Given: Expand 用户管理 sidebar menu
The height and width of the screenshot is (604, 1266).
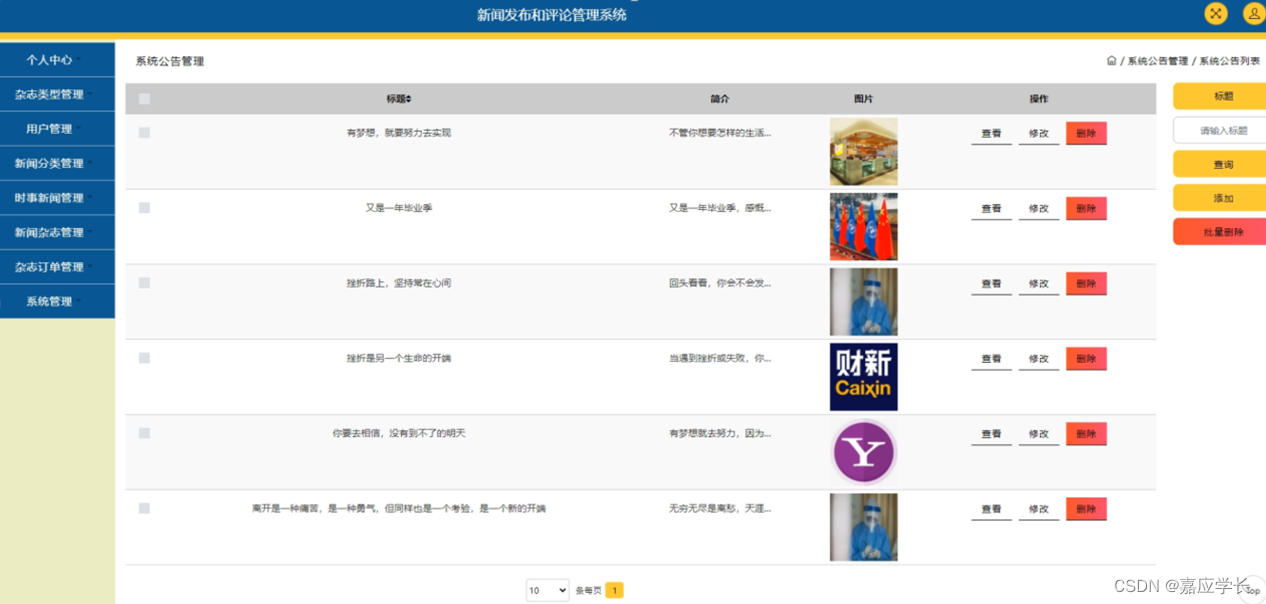Looking at the screenshot, I should click(x=57, y=129).
